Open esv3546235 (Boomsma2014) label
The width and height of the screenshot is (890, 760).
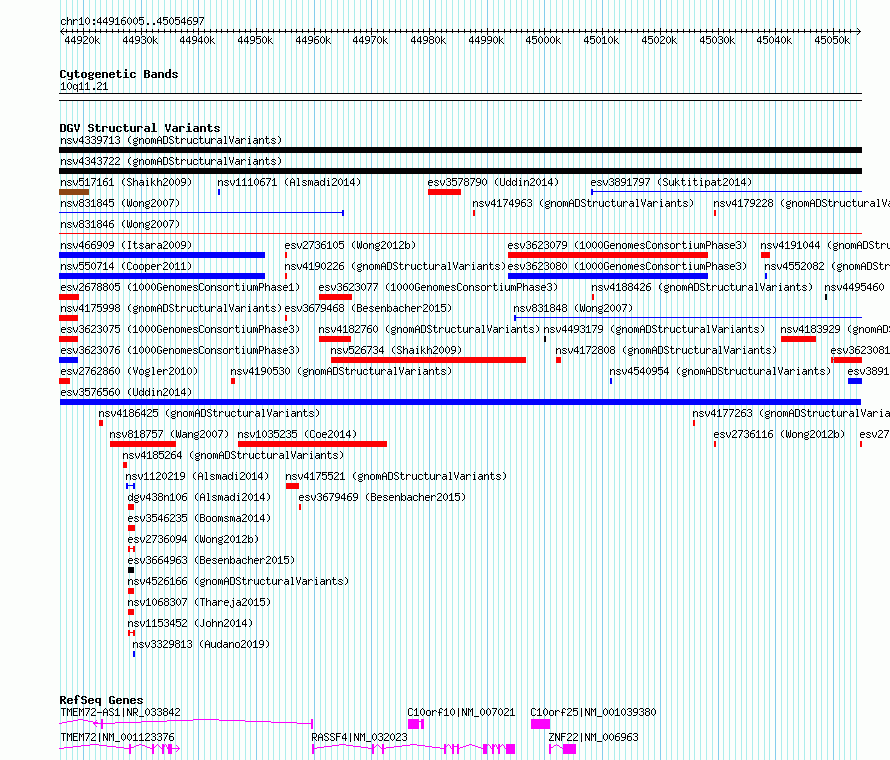coord(199,518)
